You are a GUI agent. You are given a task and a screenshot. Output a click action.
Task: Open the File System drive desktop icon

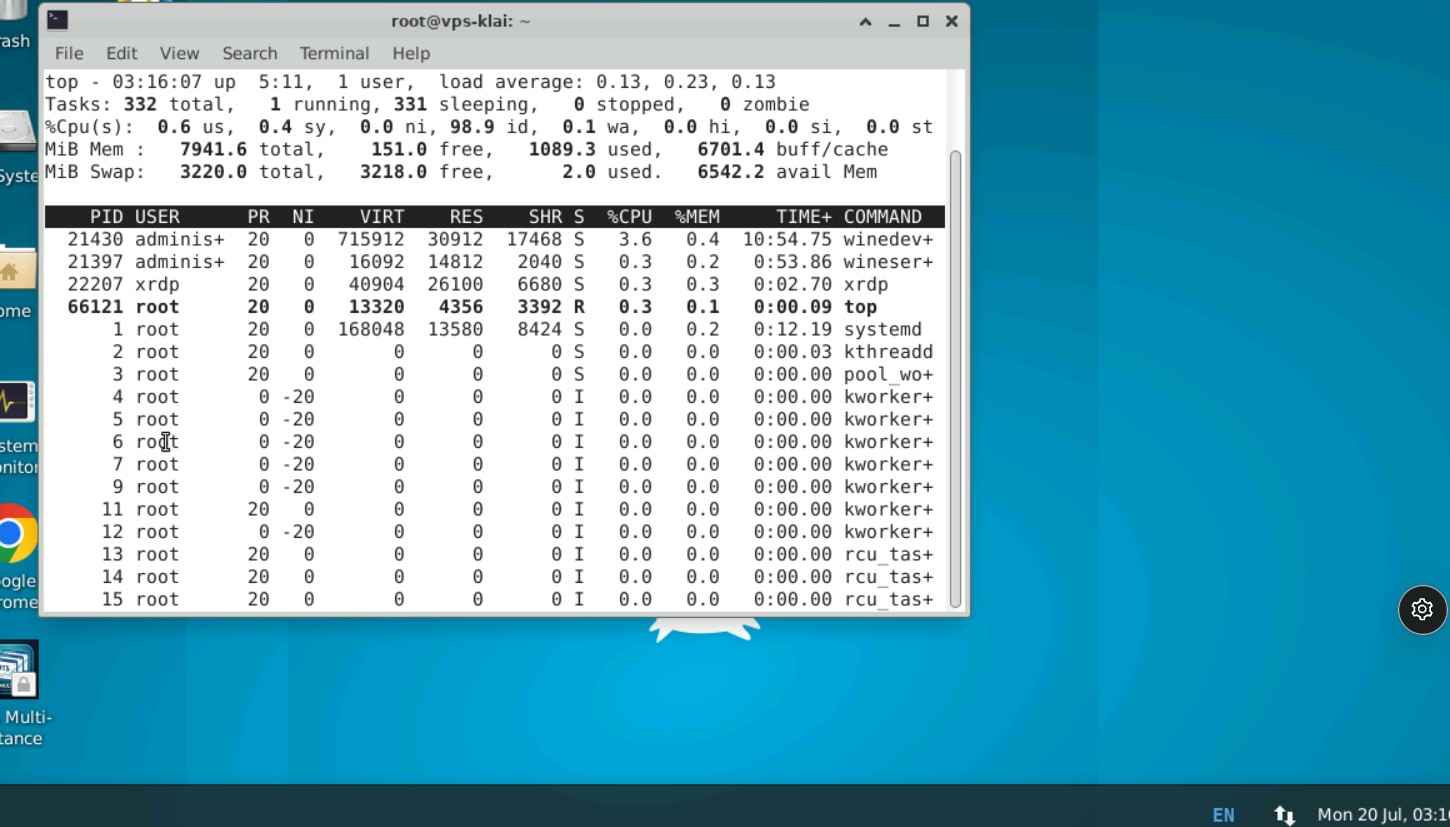click(x=16, y=132)
